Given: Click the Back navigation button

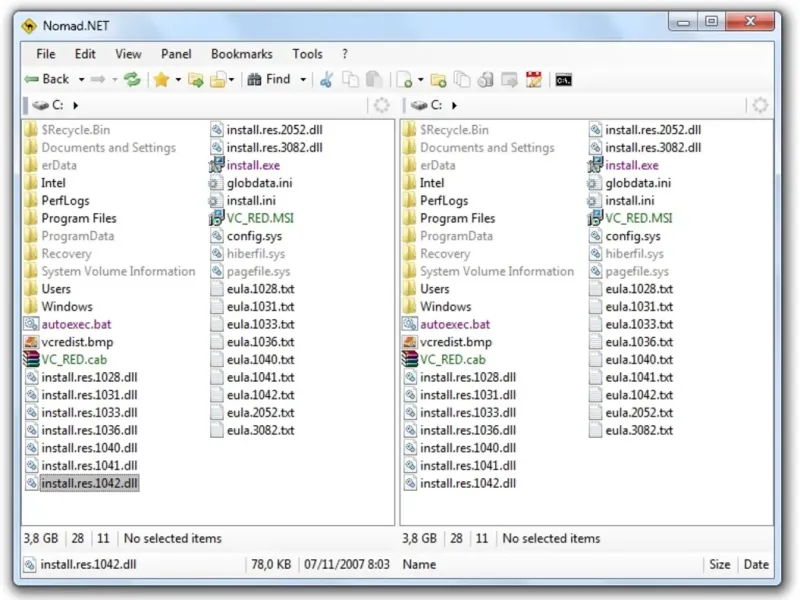Looking at the screenshot, I should coord(46,79).
